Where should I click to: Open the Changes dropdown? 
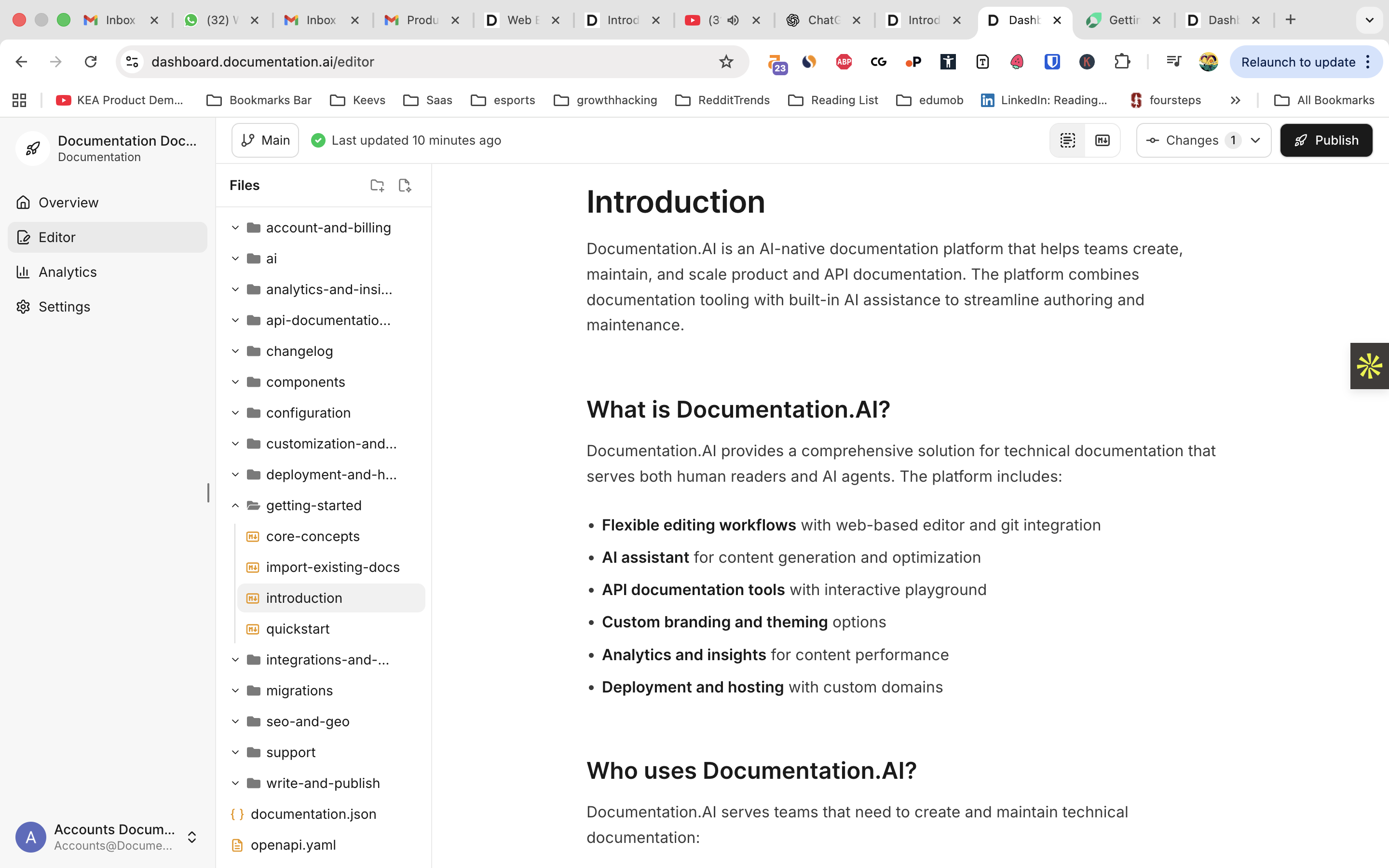[x=1203, y=139]
